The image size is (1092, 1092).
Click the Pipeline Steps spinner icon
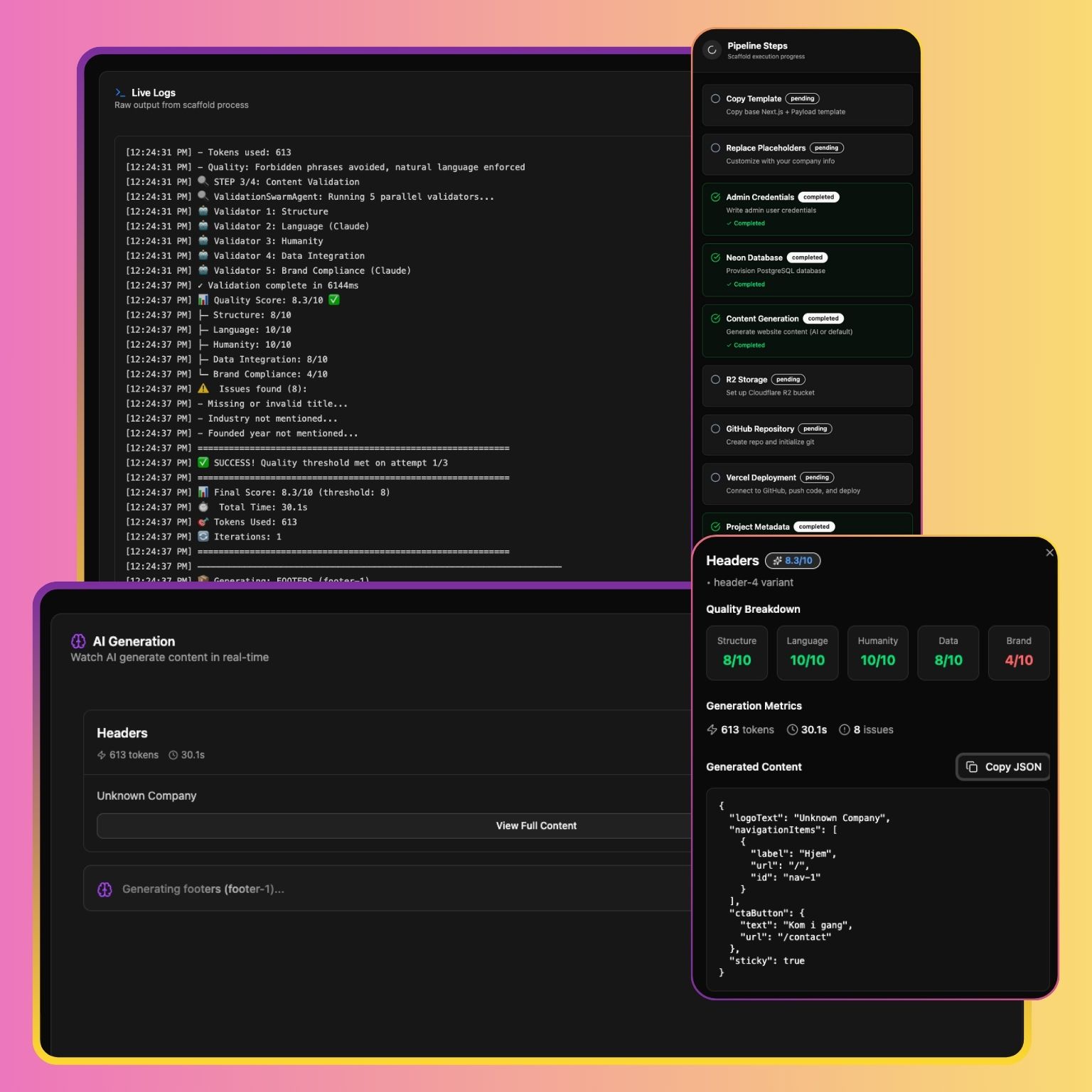(712, 50)
